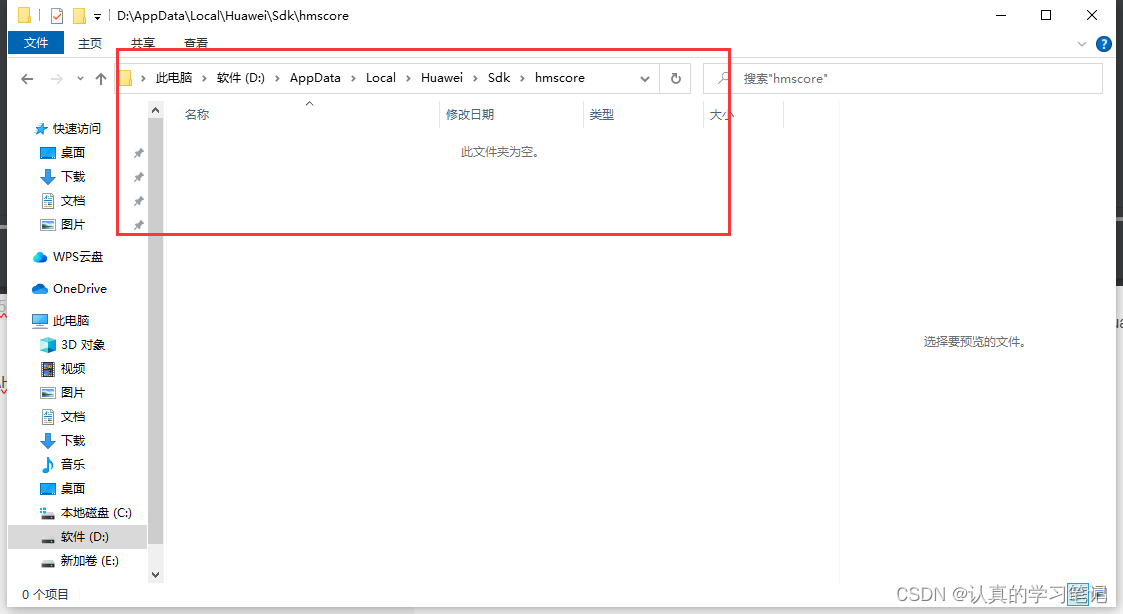The image size is (1123, 614).
Task: Open the 查看 ribbon tab
Action: click(x=196, y=43)
